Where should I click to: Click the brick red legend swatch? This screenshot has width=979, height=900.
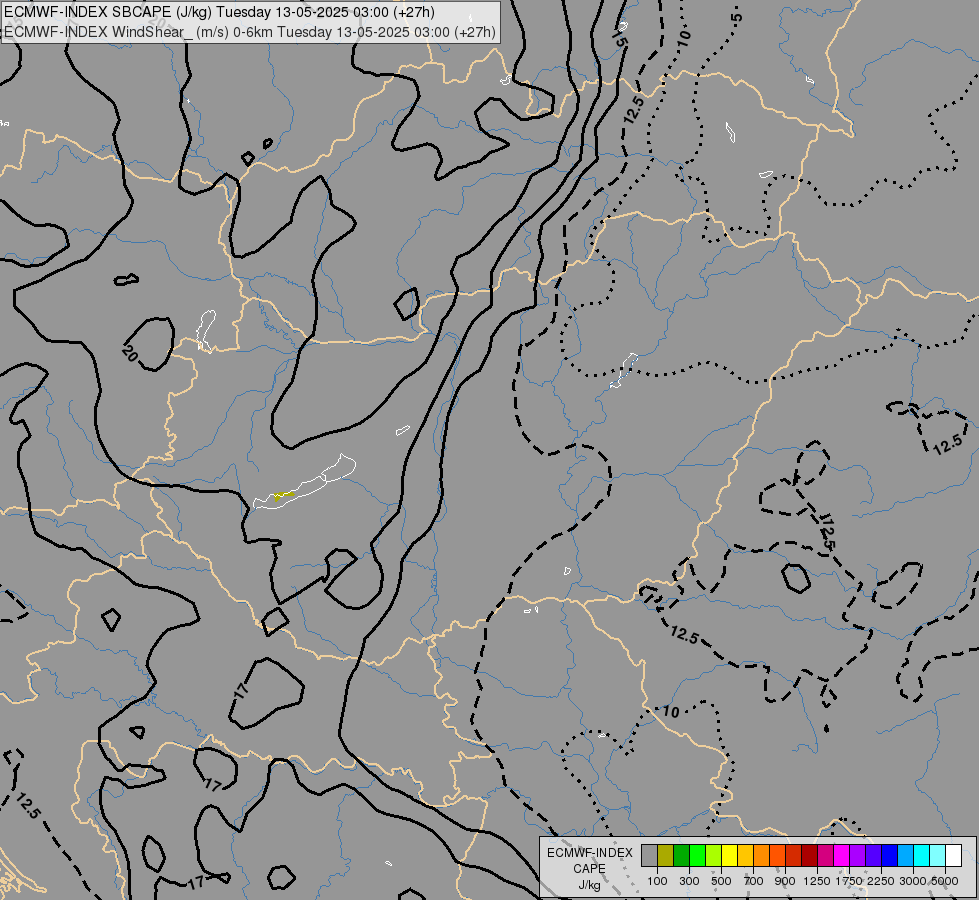click(x=794, y=855)
